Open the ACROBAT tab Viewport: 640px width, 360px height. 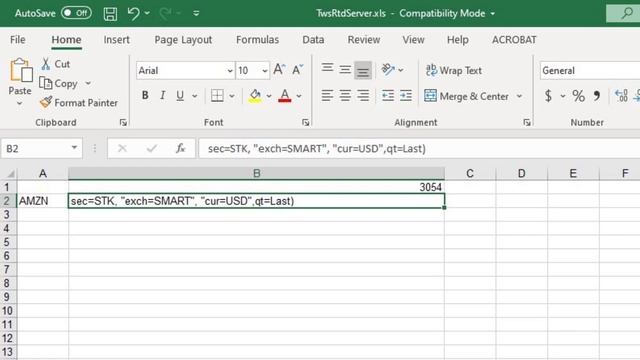point(514,40)
